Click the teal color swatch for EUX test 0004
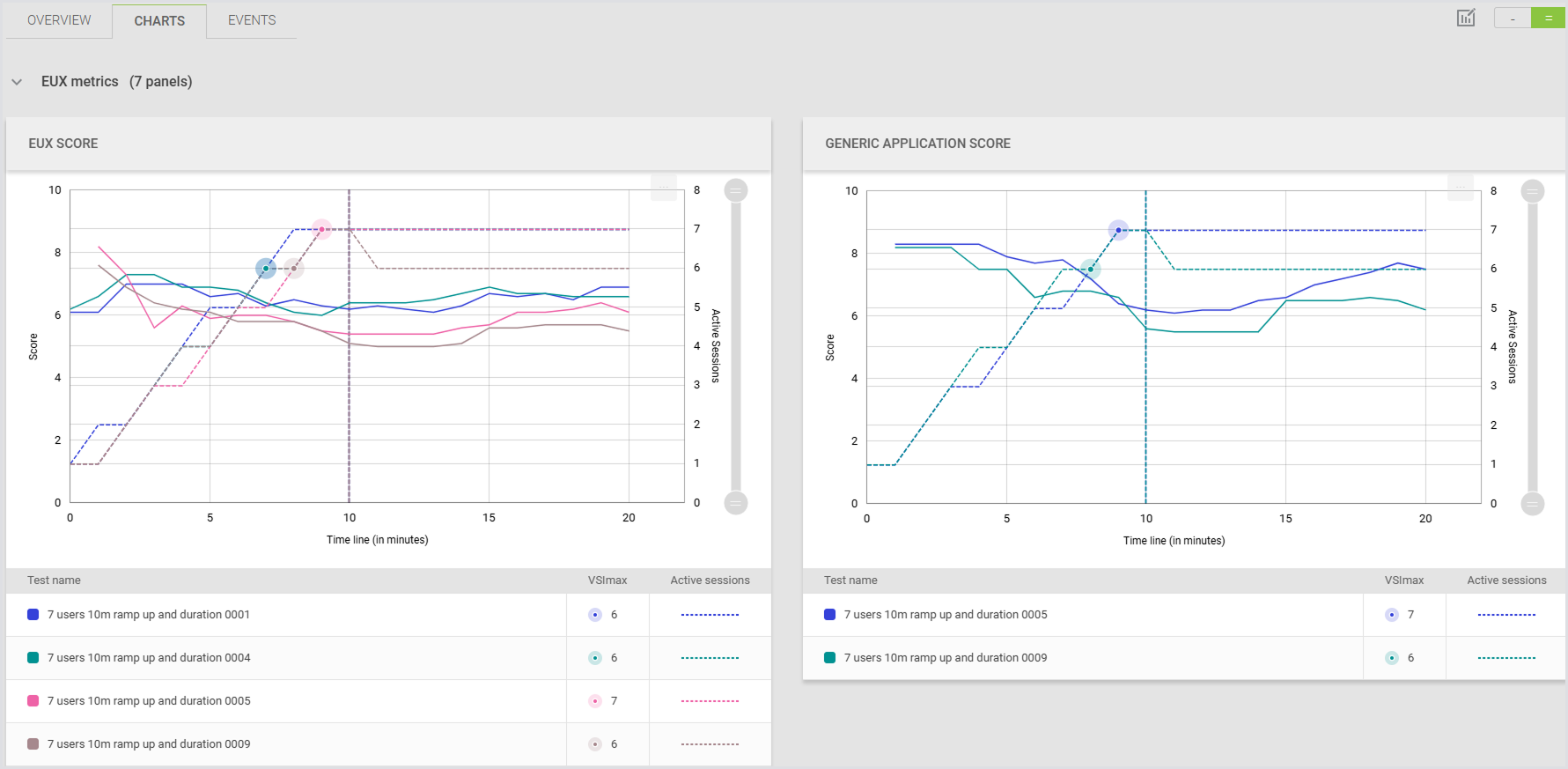 pyautogui.click(x=33, y=658)
